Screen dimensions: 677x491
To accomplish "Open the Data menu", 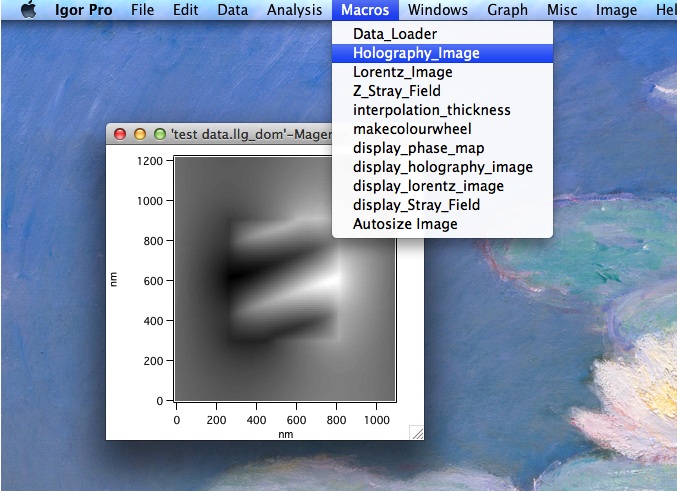I will (232, 11).
